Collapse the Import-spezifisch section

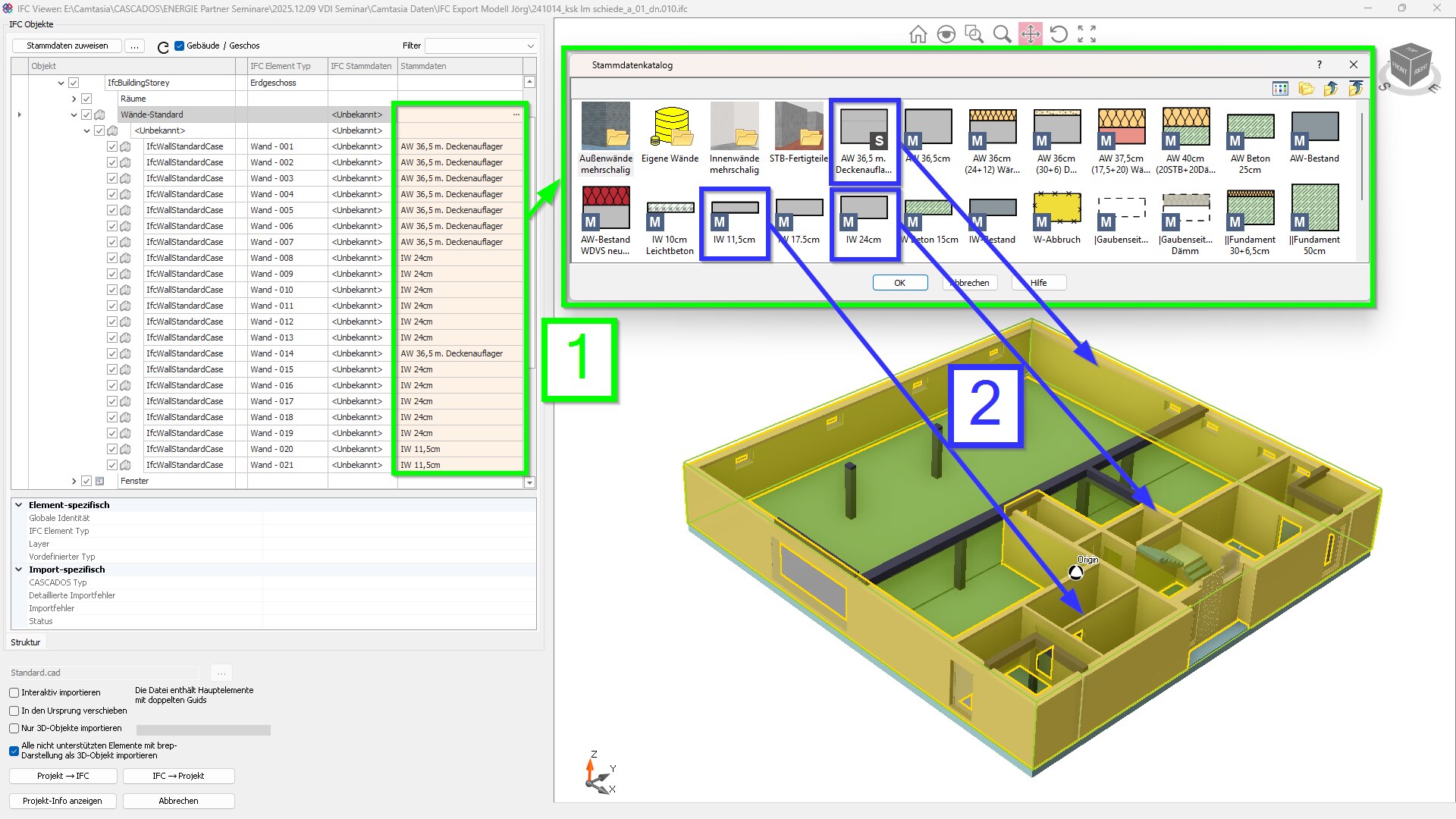[19, 569]
